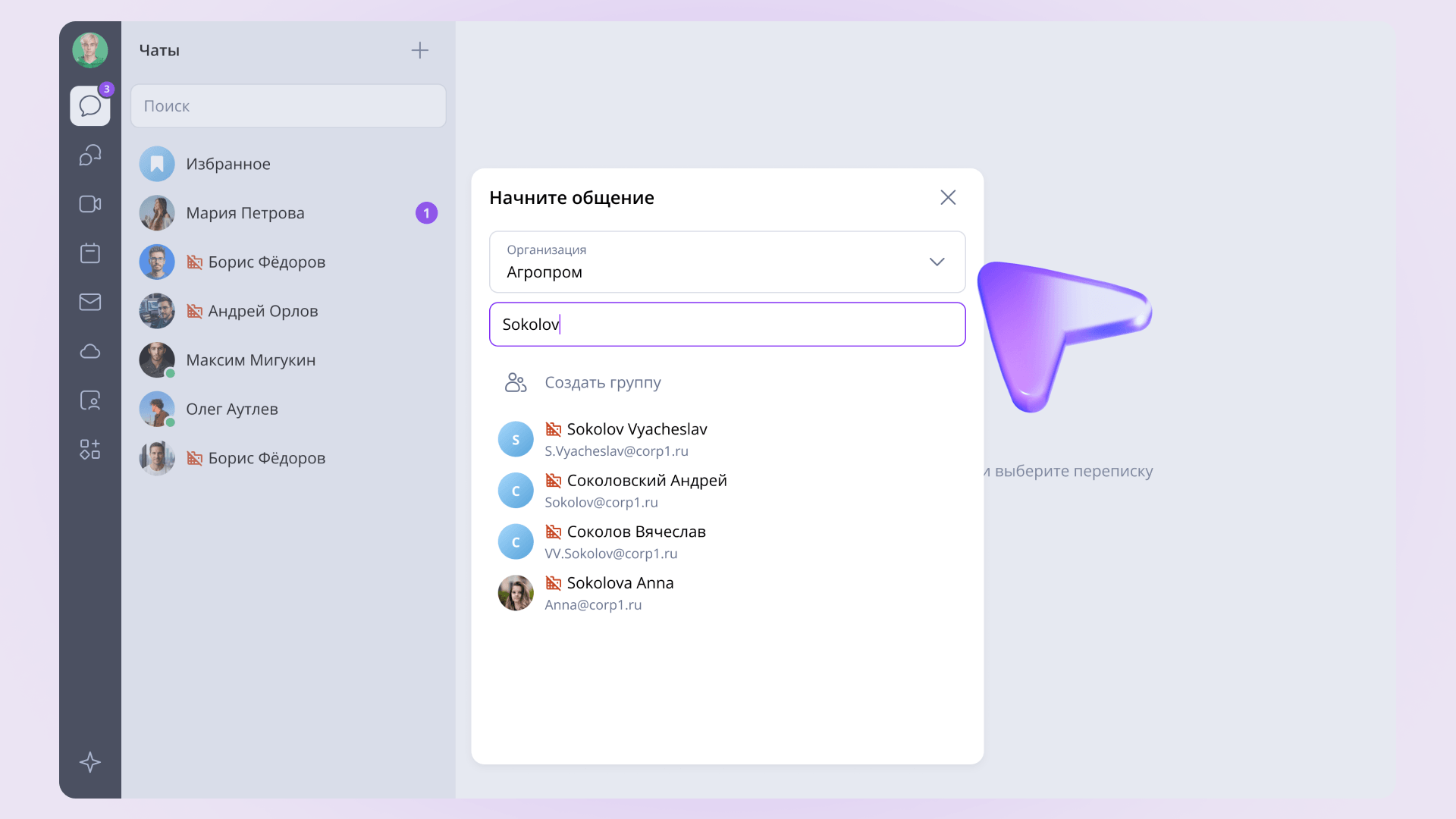Click the sparkle assistant icon at sidebar bottom
1456x819 pixels.
tap(90, 762)
